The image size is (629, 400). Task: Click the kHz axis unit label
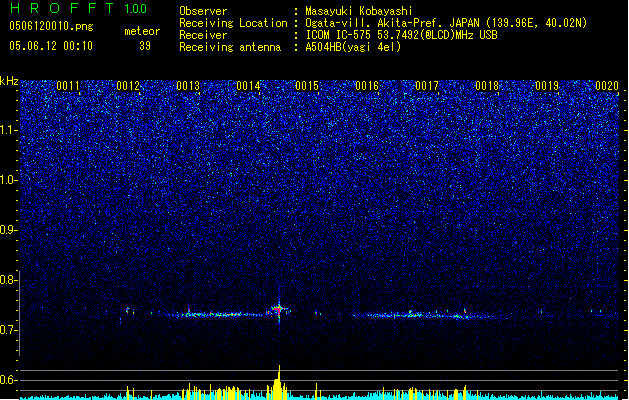(9, 81)
